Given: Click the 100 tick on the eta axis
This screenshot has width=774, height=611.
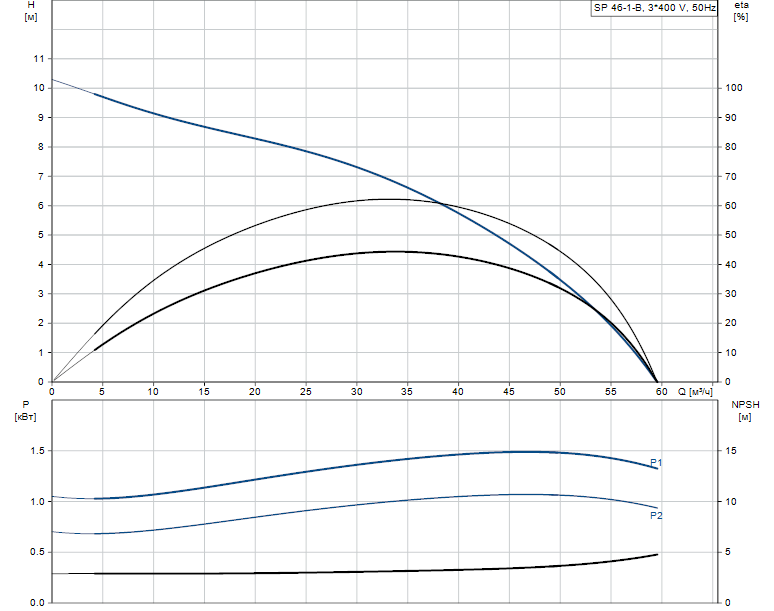Looking at the screenshot, I should 734,88.
